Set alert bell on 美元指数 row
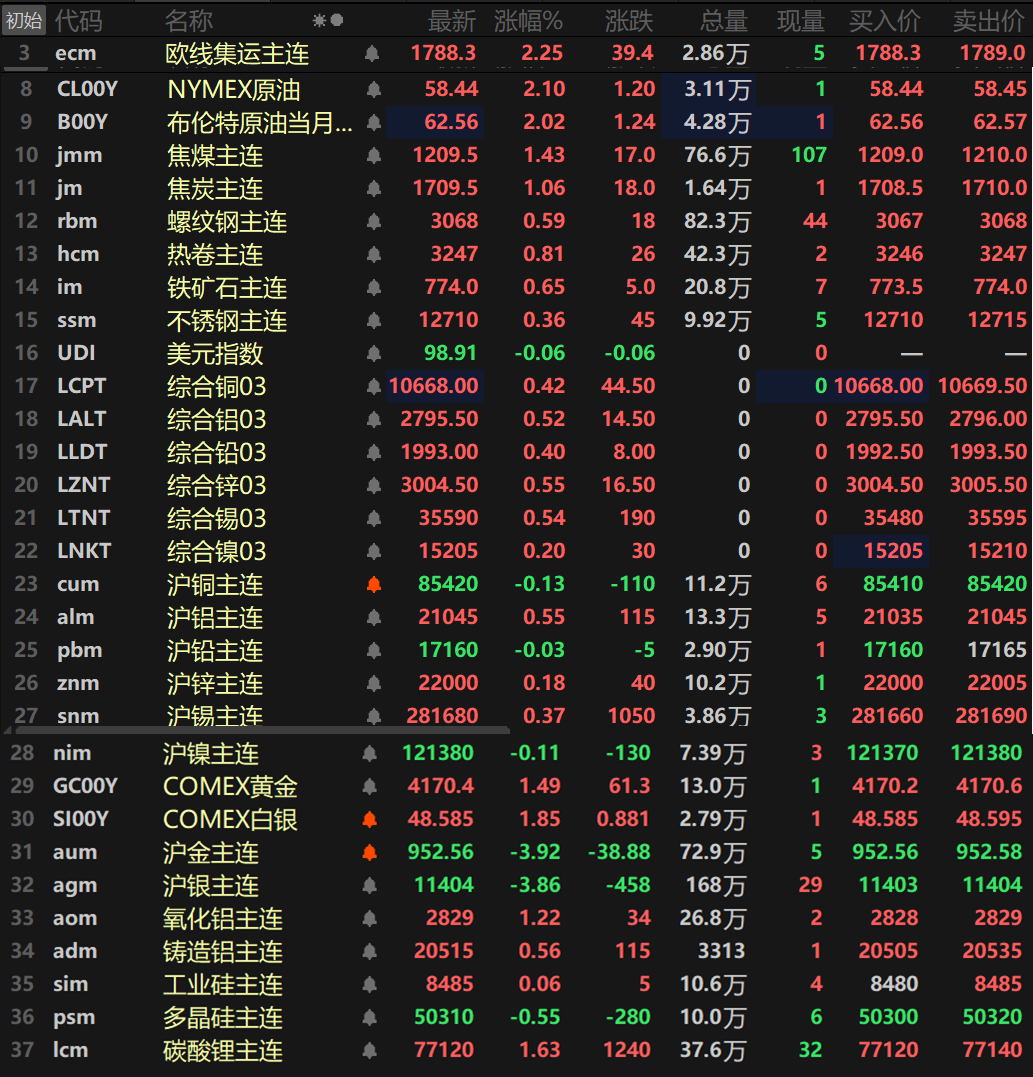Viewport: 1033px width, 1077px height. [374, 354]
